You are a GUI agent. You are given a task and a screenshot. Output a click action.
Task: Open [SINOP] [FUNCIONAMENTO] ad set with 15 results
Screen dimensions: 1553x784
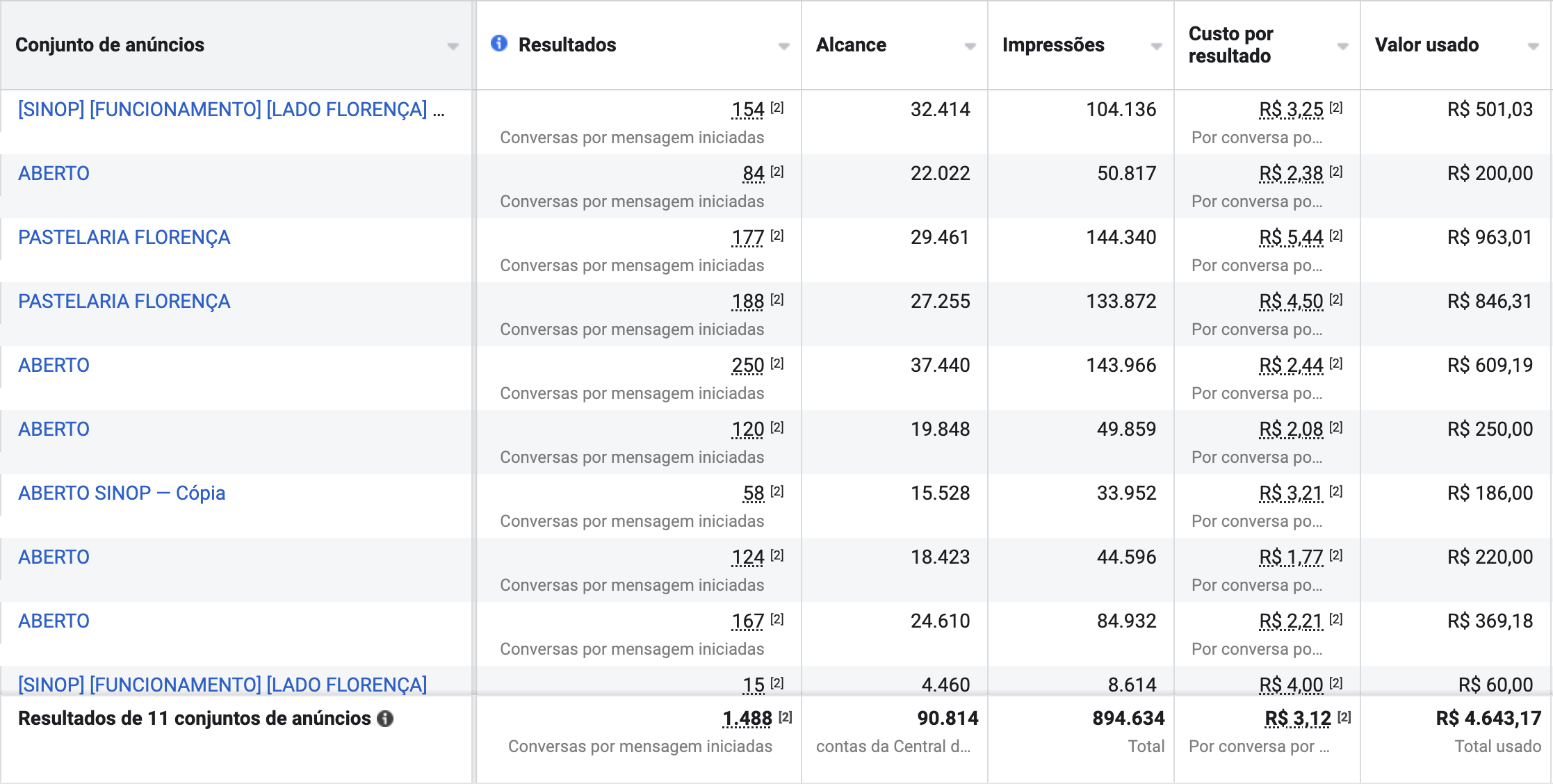pos(222,685)
